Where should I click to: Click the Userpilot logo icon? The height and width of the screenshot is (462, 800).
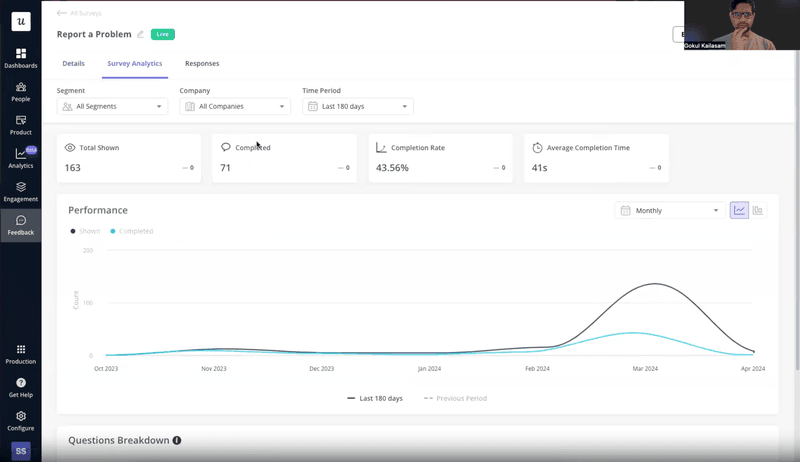(x=21, y=21)
